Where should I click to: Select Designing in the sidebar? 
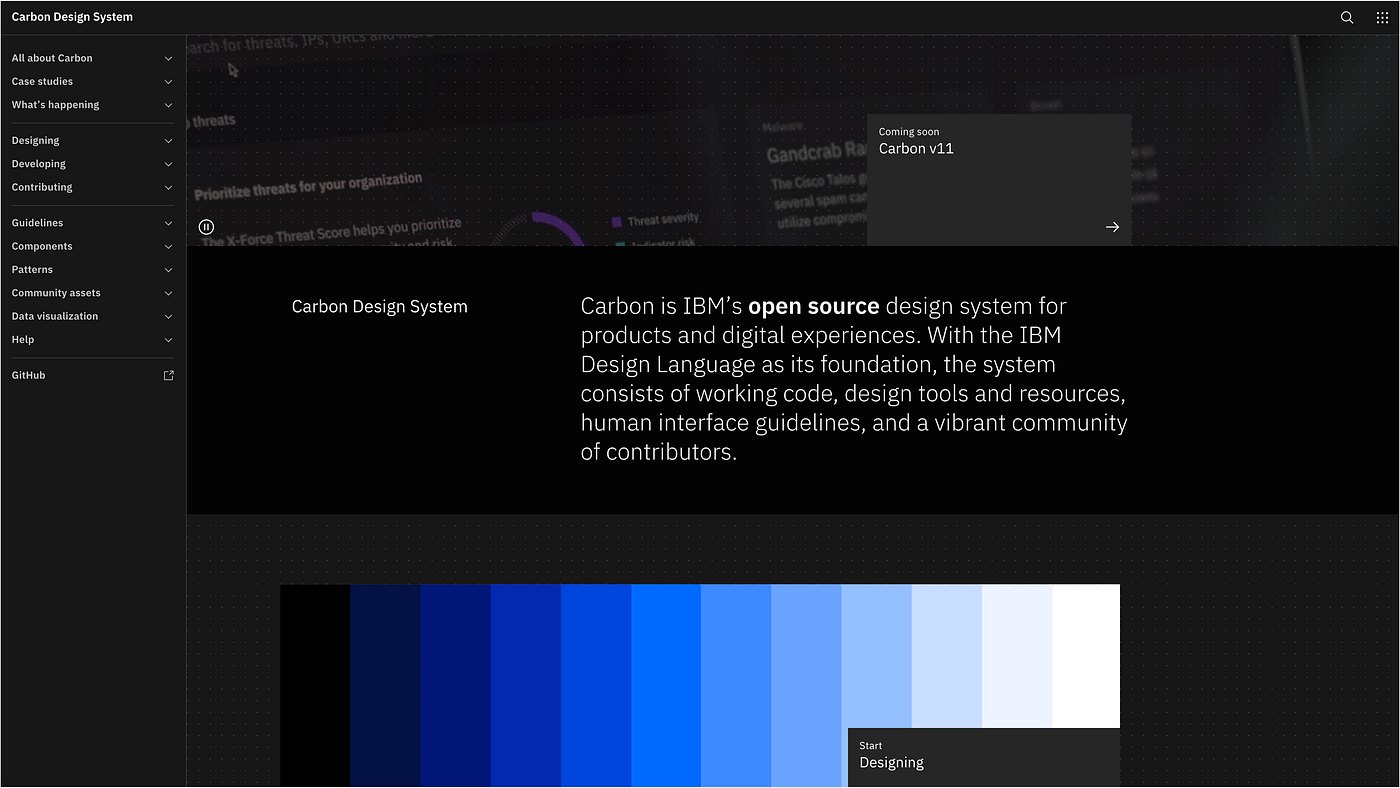point(35,141)
